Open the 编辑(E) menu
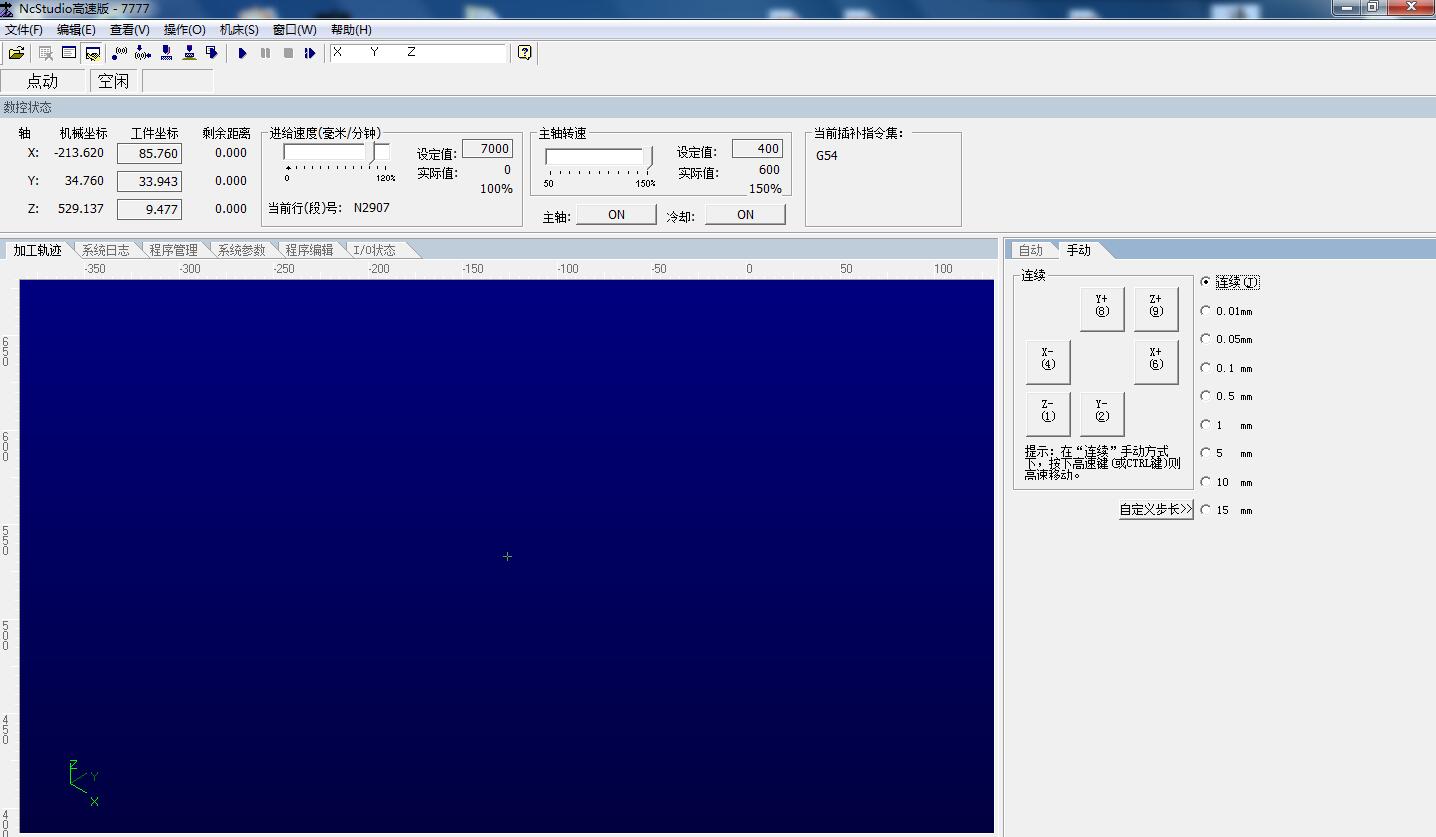Viewport: 1436px width, 837px height. 77,30
